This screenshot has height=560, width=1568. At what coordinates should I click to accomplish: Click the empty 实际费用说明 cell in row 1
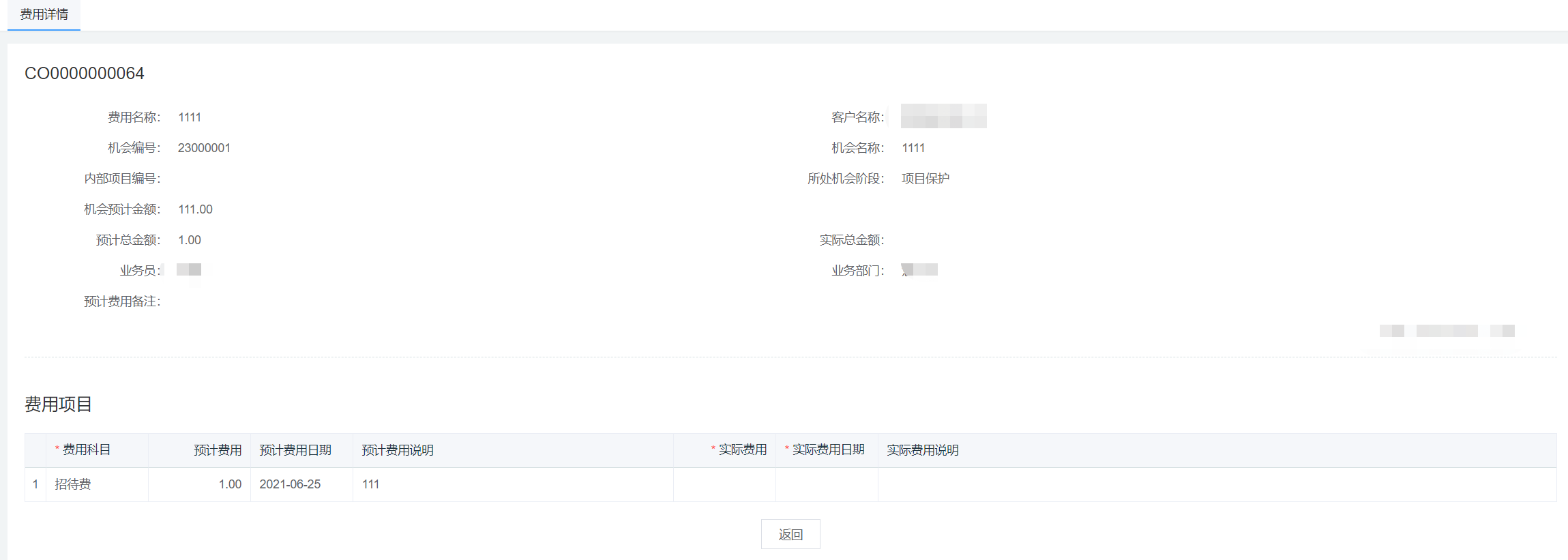click(x=1217, y=484)
